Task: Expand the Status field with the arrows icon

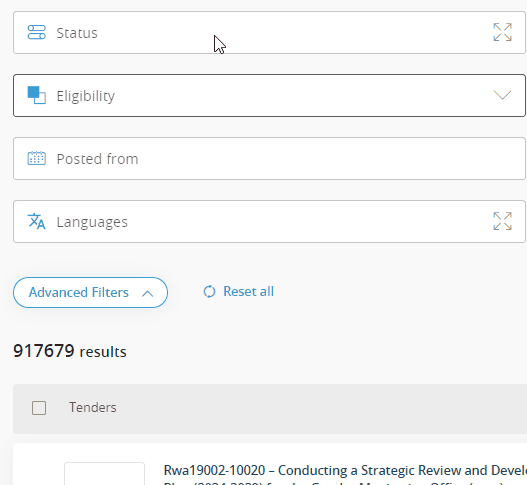Action: click(x=502, y=32)
